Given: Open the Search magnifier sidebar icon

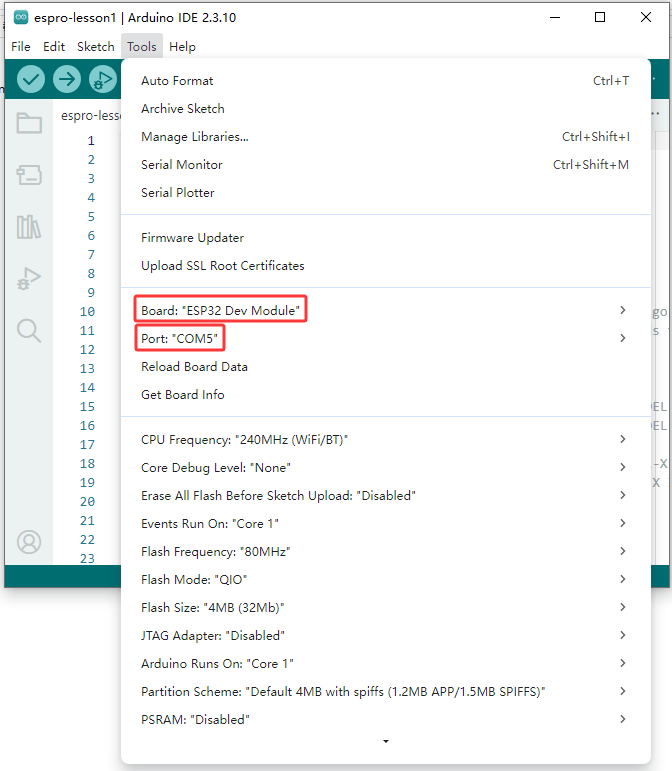Looking at the screenshot, I should pyautogui.click(x=29, y=330).
